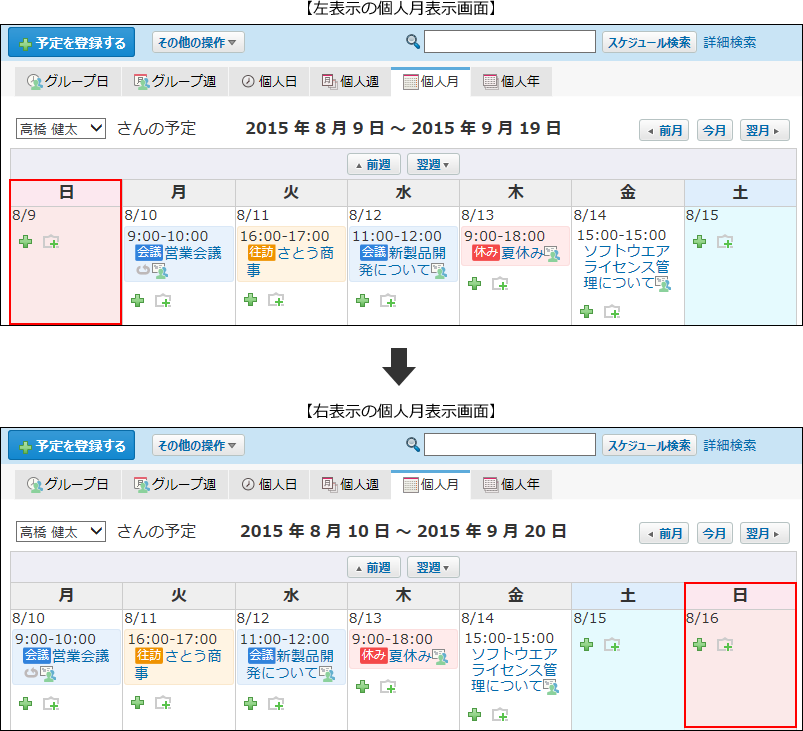Click 翌週 button in bottom calendar
Viewport: 803px width, 731px height.
(x=433, y=568)
